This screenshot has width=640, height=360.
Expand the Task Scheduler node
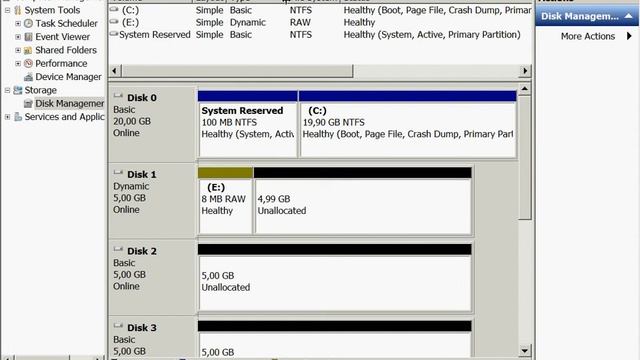click(x=18, y=23)
